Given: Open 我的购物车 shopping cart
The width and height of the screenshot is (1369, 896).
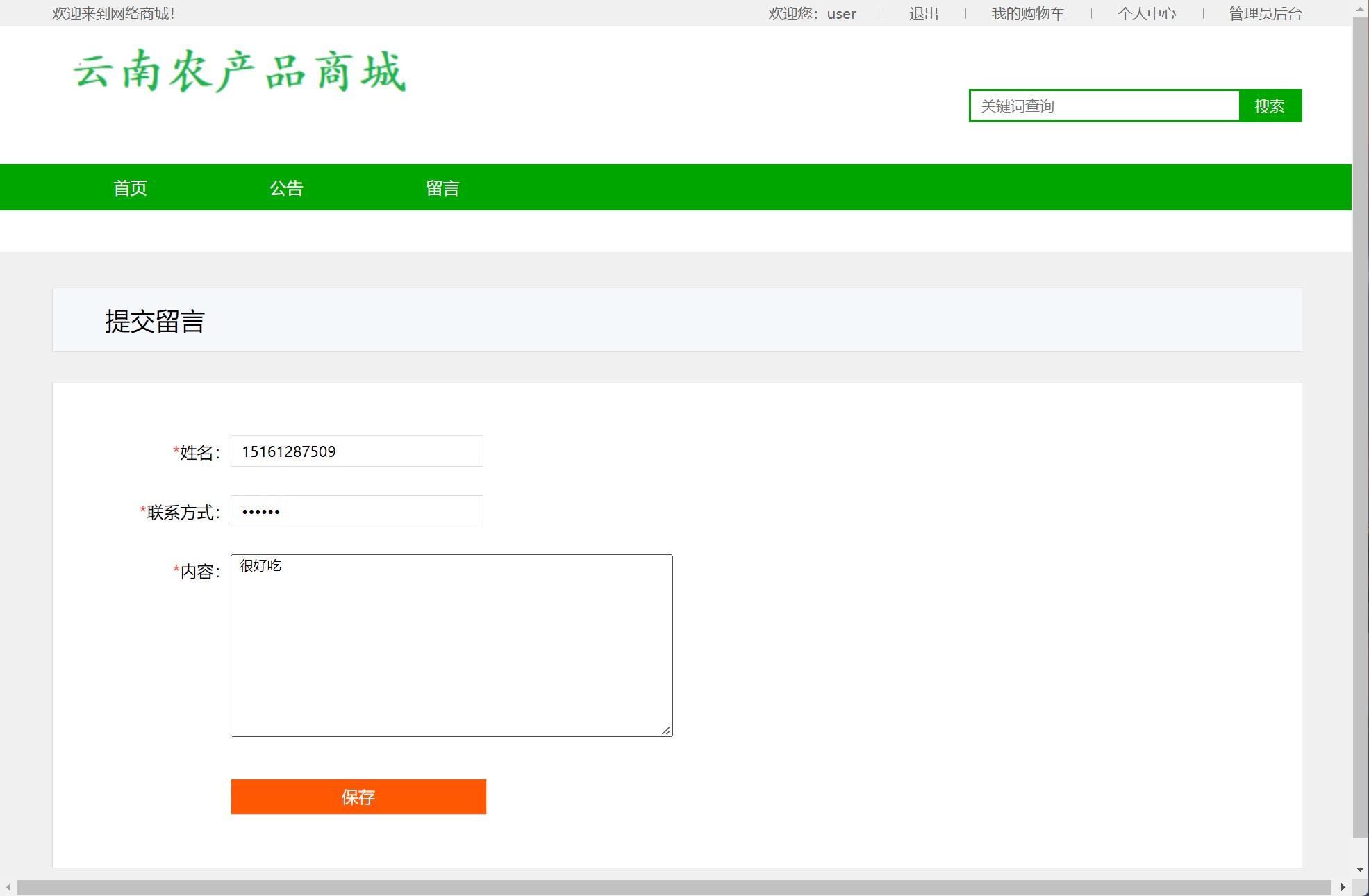Looking at the screenshot, I should pyautogui.click(x=1028, y=13).
